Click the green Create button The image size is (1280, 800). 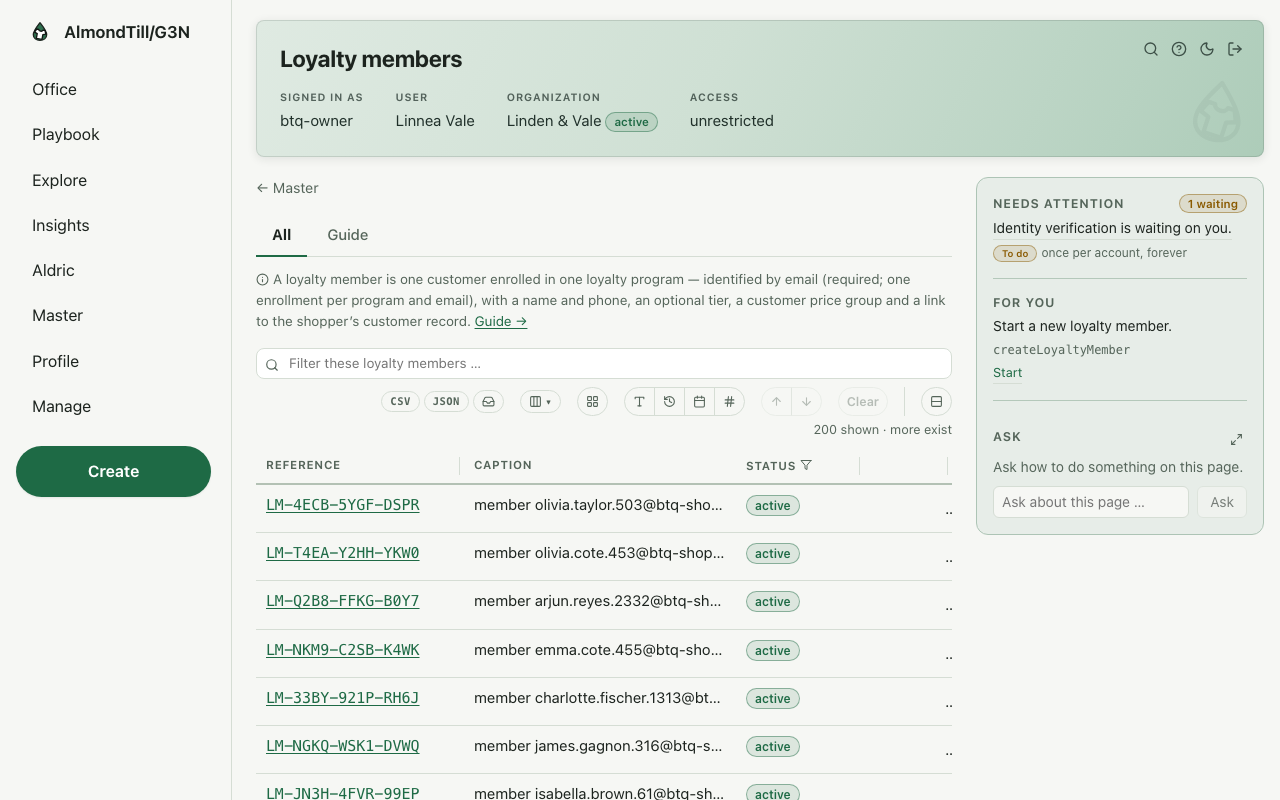(113, 471)
